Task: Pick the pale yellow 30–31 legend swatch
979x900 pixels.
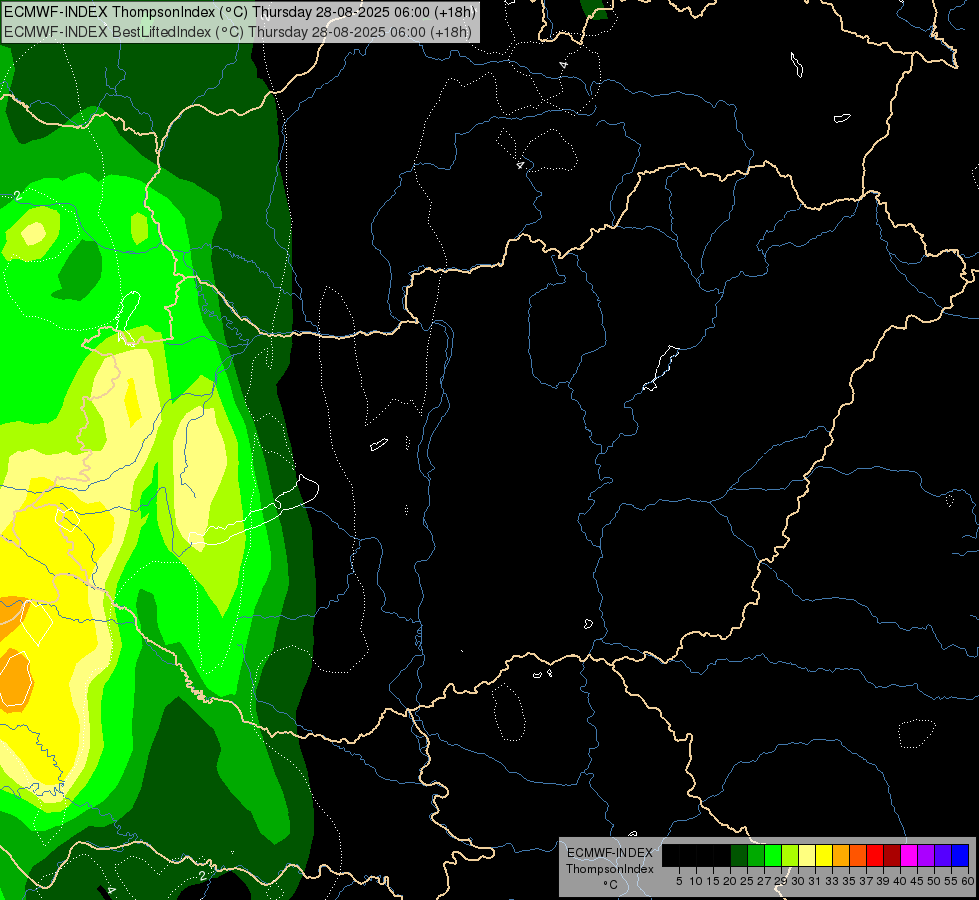Action: [x=807, y=855]
